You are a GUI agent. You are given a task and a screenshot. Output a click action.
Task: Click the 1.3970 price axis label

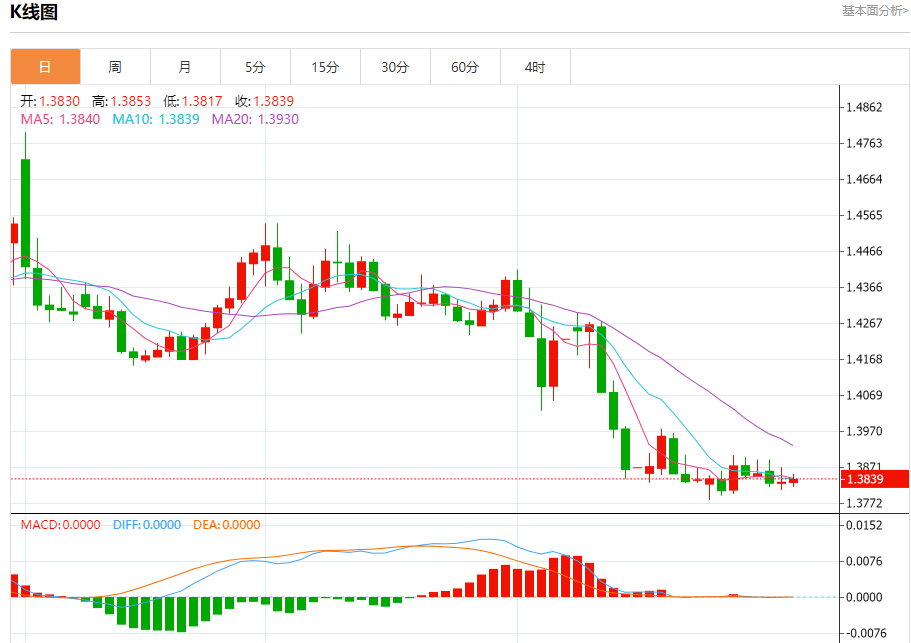[x=865, y=432]
